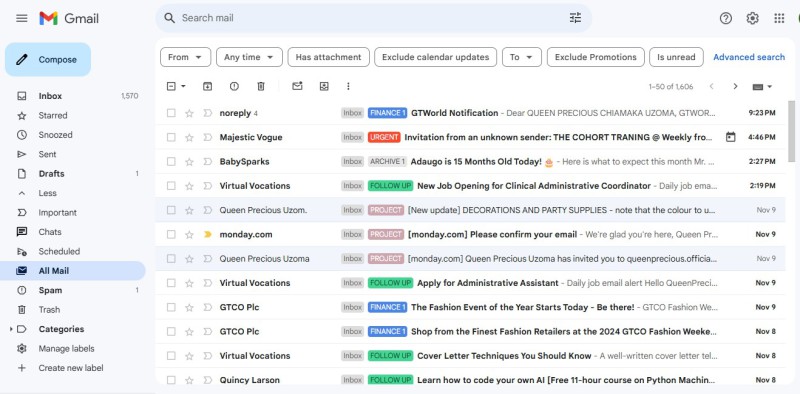The width and height of the screenshot is (800, 394).
Task: Mark as read using the envelope icon
Action: [297, 86]
